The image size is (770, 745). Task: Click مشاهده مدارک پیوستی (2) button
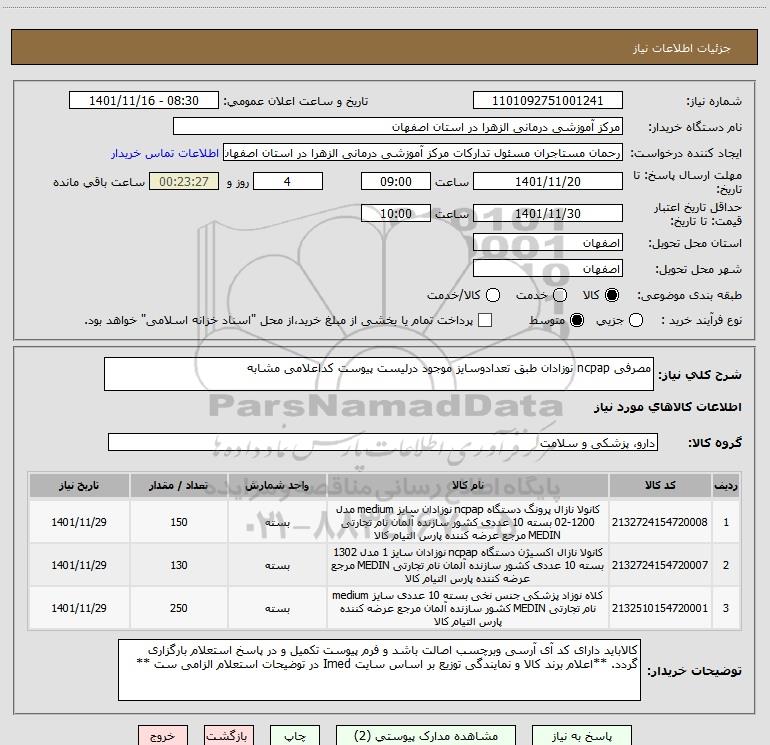pyautogui.click(x=426, y=736)
